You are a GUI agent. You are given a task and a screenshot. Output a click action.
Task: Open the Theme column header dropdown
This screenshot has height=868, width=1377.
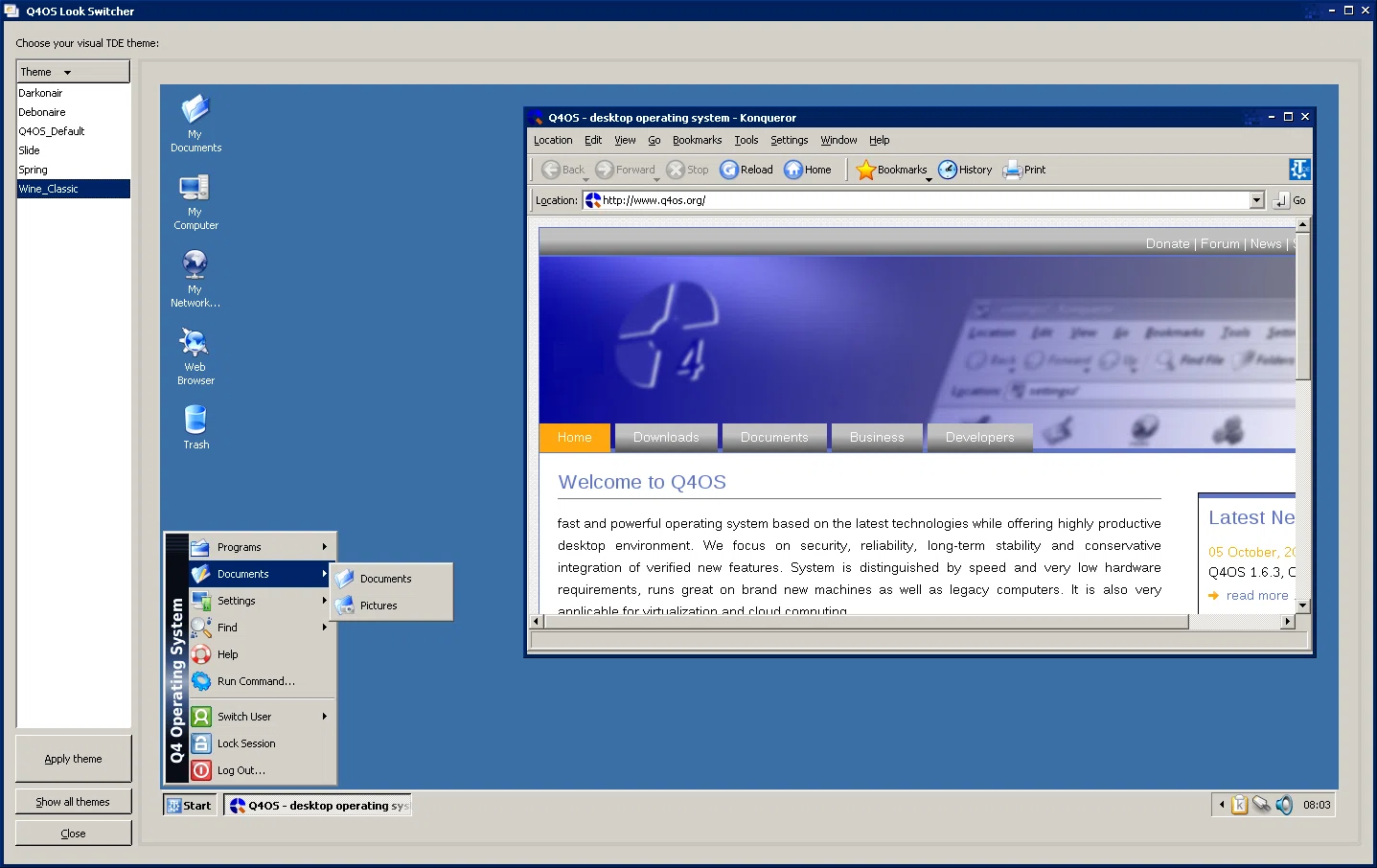pyautogui.click(x=73, y=72)
